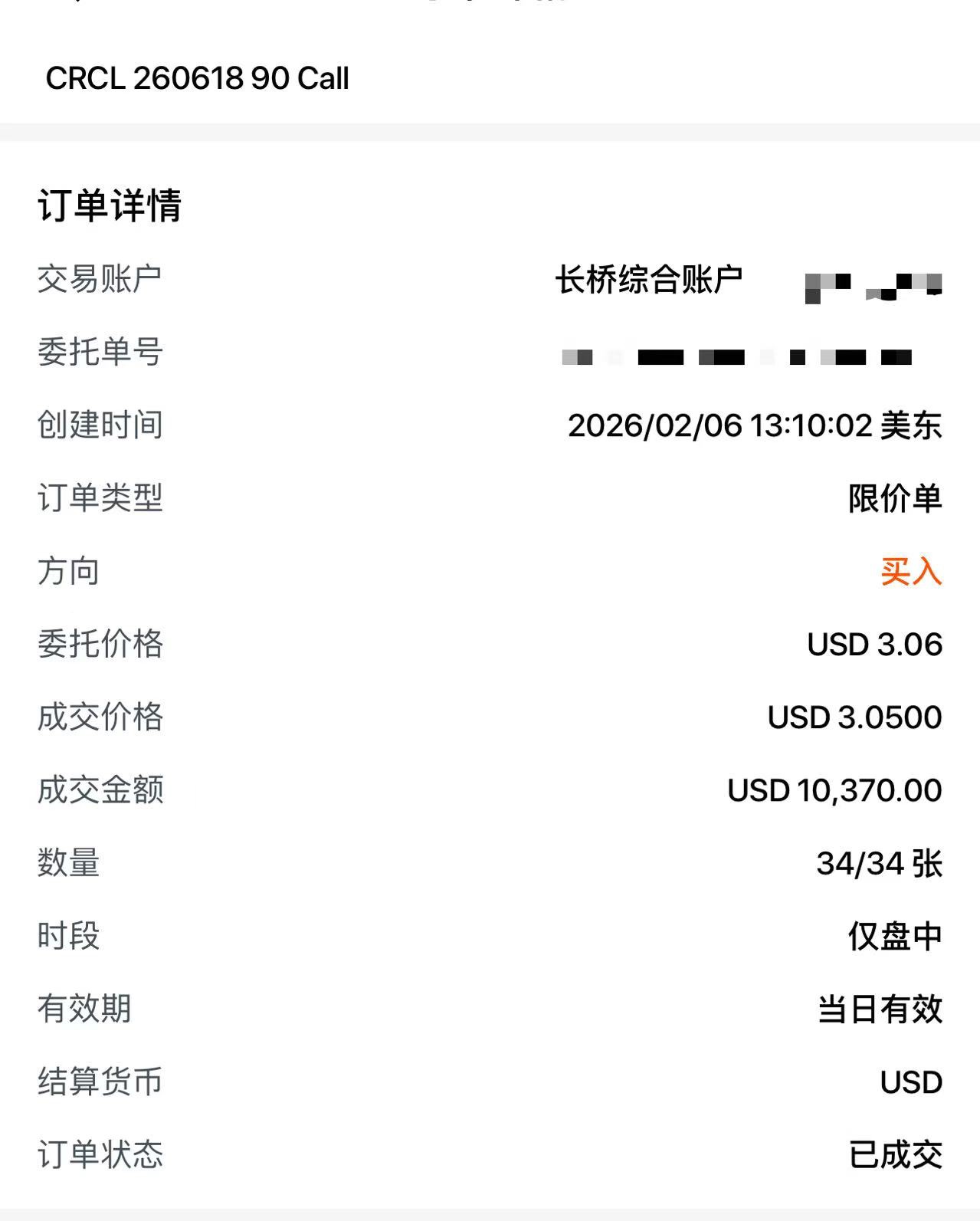
Task: Click the 委托价格 value USD 3.06
Action: 873,645
